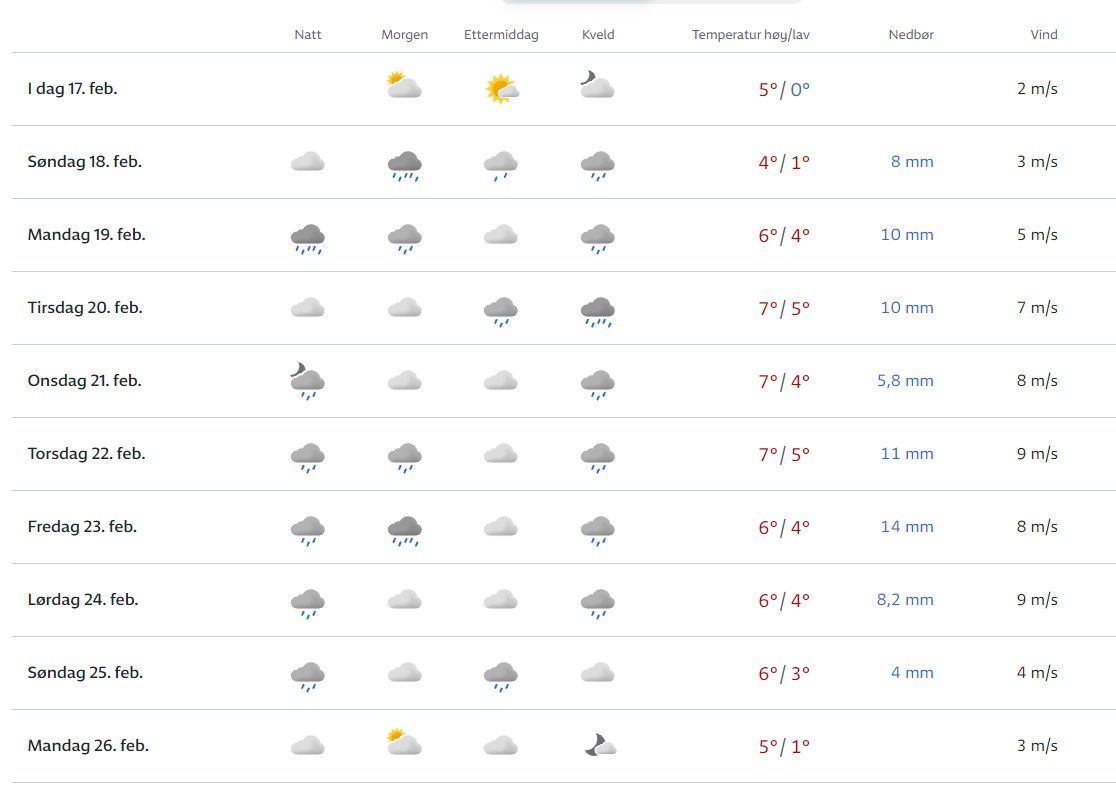Click Søndag 25. feb. afternoon rain icon
1116x788 pixels.
pos(500,675)
